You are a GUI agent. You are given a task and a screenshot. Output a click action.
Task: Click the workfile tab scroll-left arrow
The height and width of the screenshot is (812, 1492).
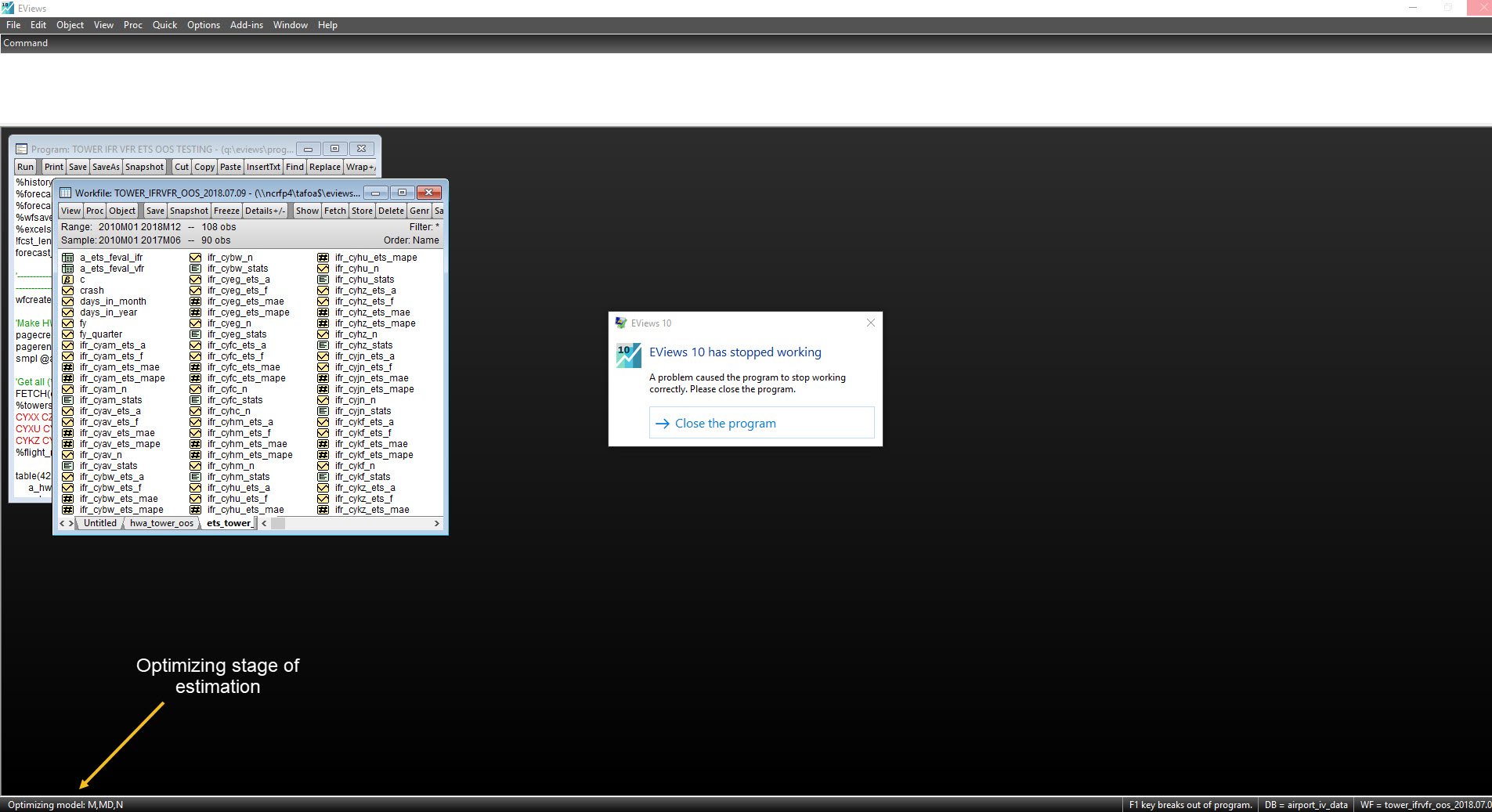(63, 523)
